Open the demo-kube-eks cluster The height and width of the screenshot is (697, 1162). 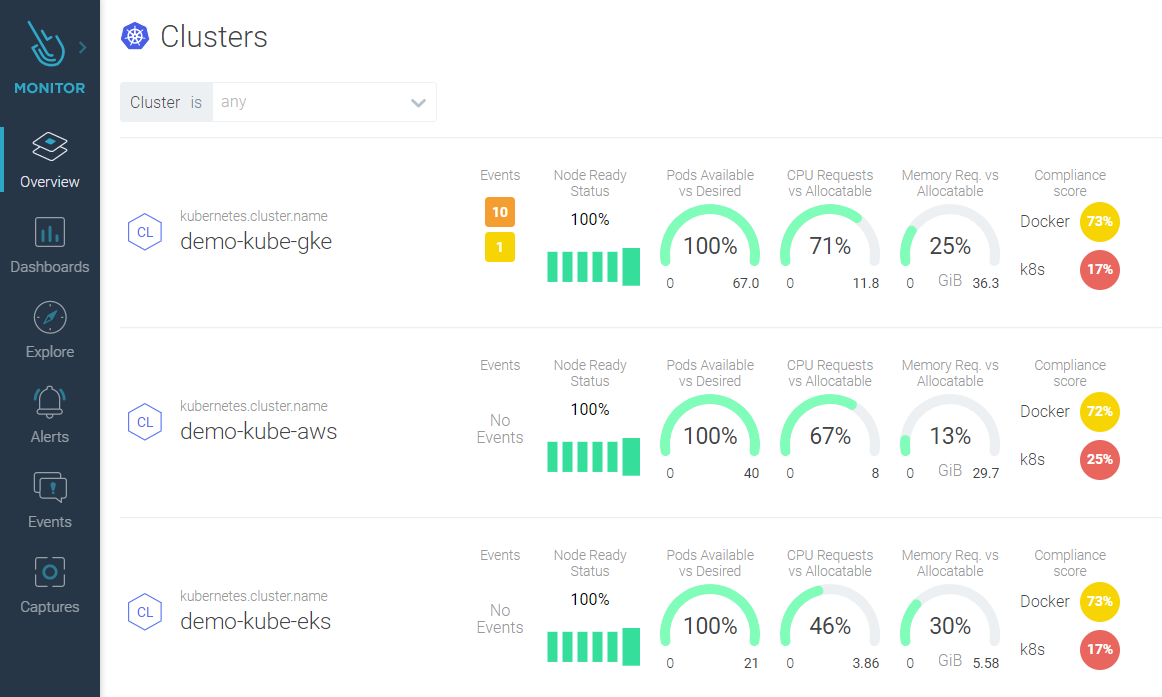[x=255, y=622]
